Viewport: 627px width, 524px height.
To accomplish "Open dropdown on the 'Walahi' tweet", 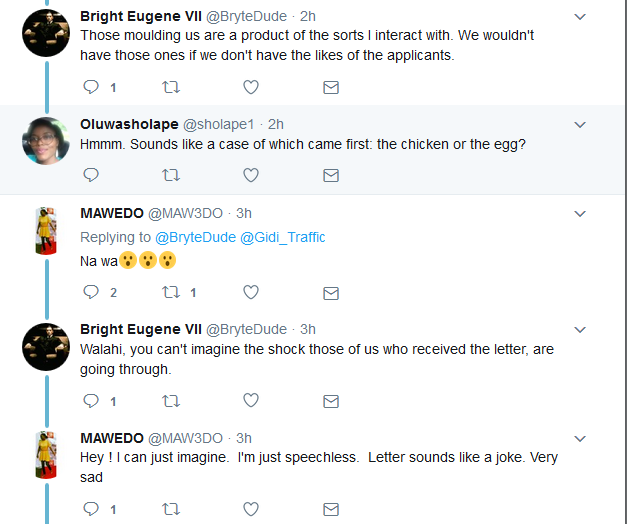I will [580, 329].
